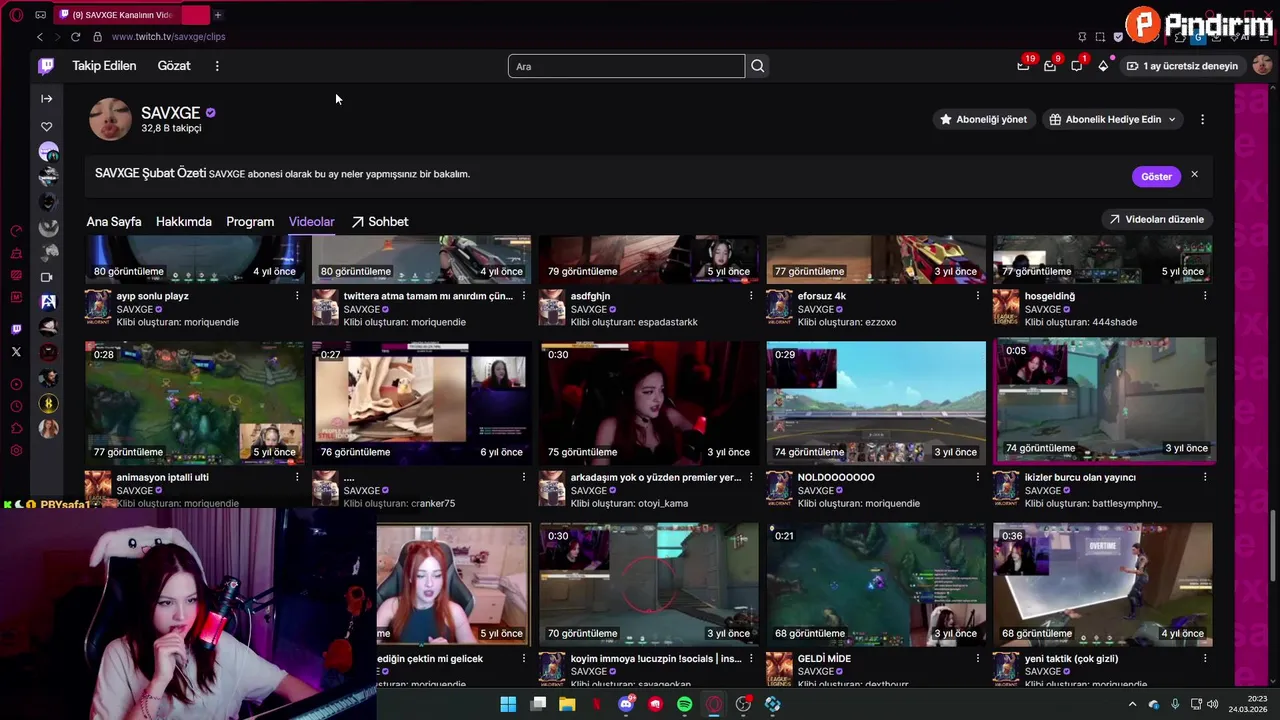Play the 'animasyon iptalli ulti' clip thumbnail
1280x720 pixels.
[x=195, y=402]
